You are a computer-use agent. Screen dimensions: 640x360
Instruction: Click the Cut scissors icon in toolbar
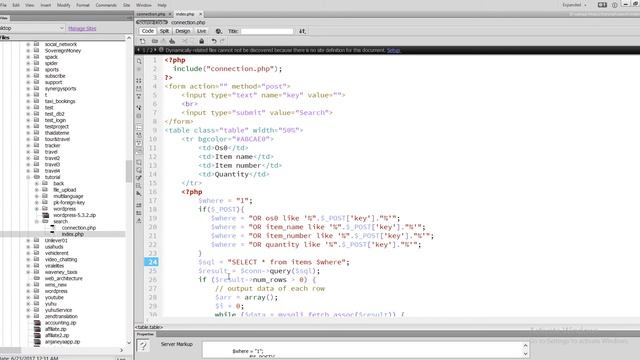pos(184,41)
